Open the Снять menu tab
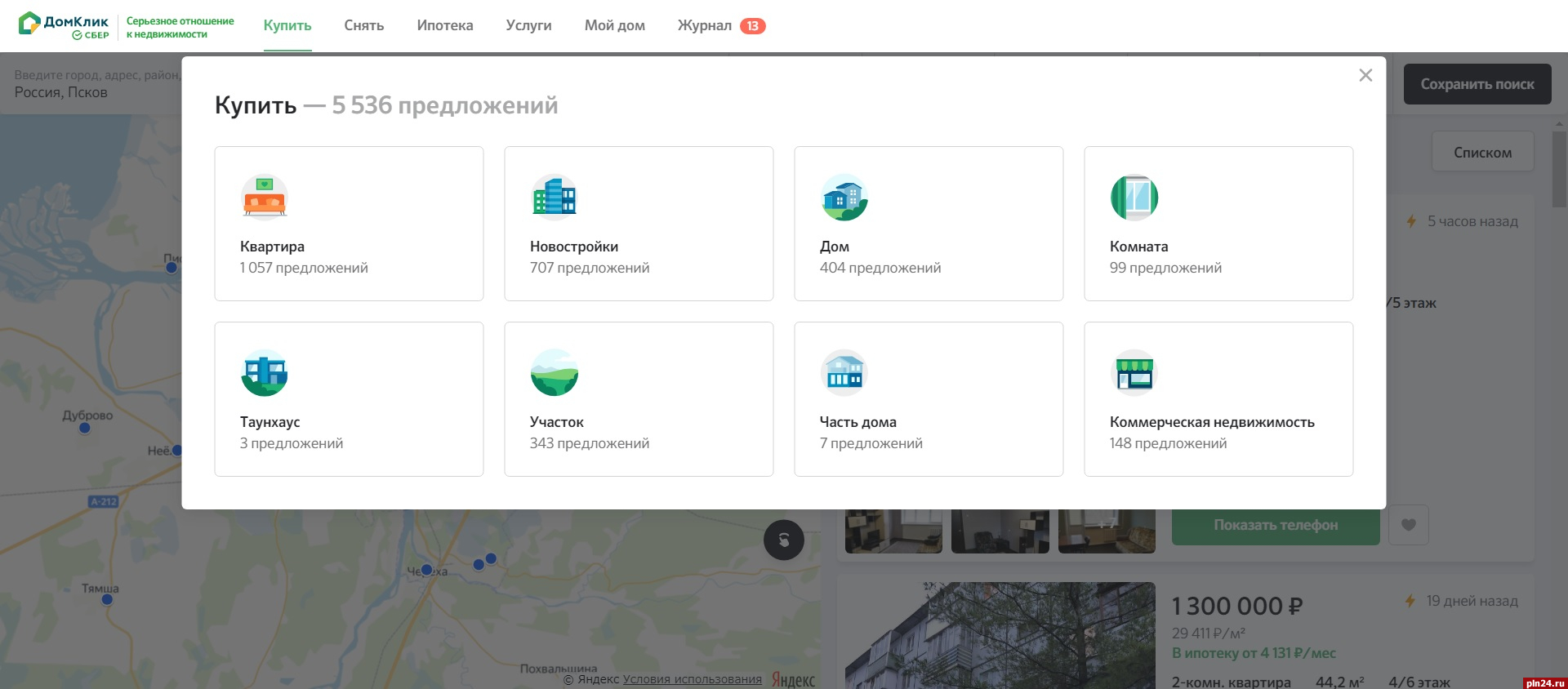Viewport: 1568px width, 689px height. pos(364,25)
